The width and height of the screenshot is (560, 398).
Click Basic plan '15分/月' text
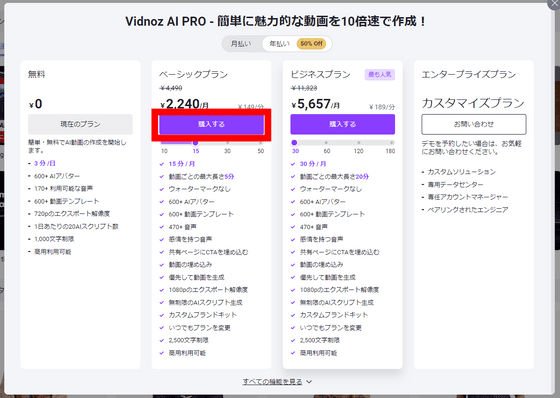pos(182,164)
